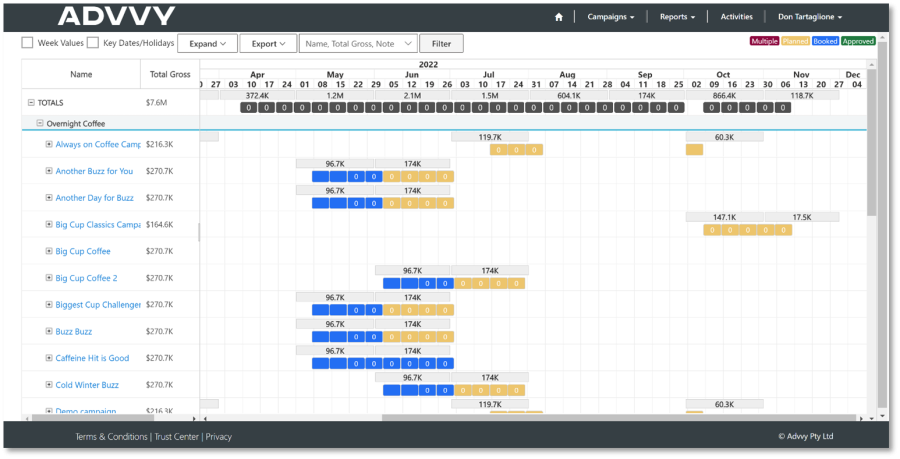Click the Name, Total Gross, Note search field
The image size is (900, 459).
[x=358, y=44]
